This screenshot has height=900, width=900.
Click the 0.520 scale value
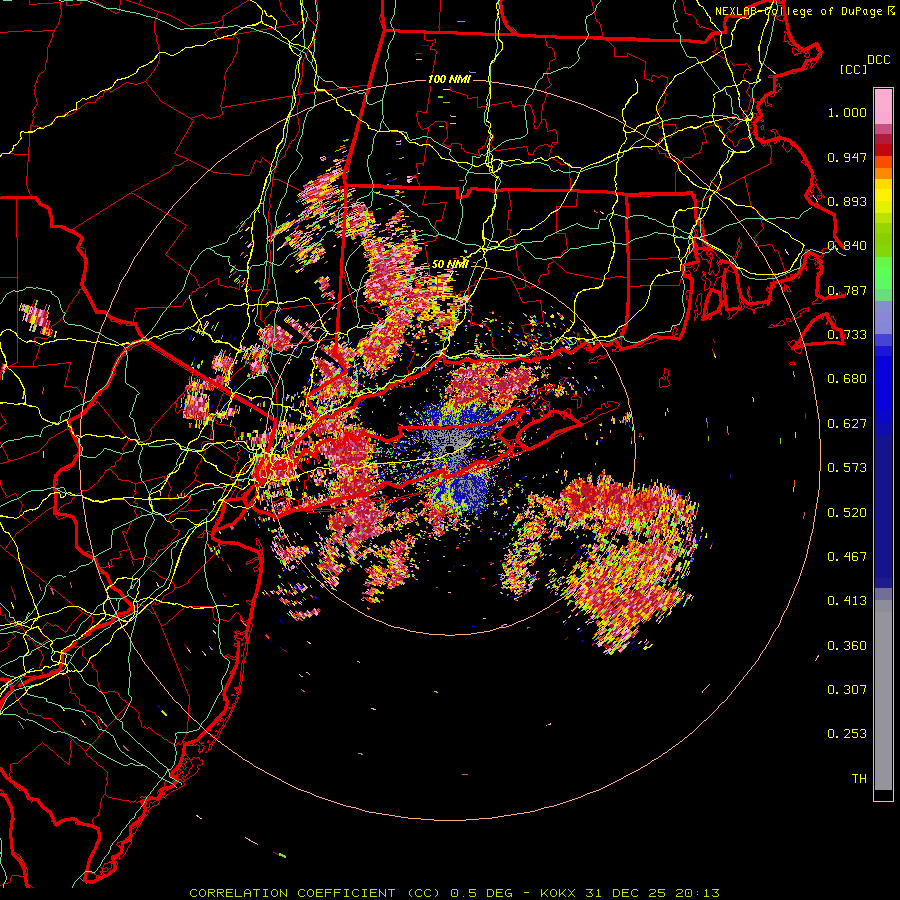coord(847,512)
